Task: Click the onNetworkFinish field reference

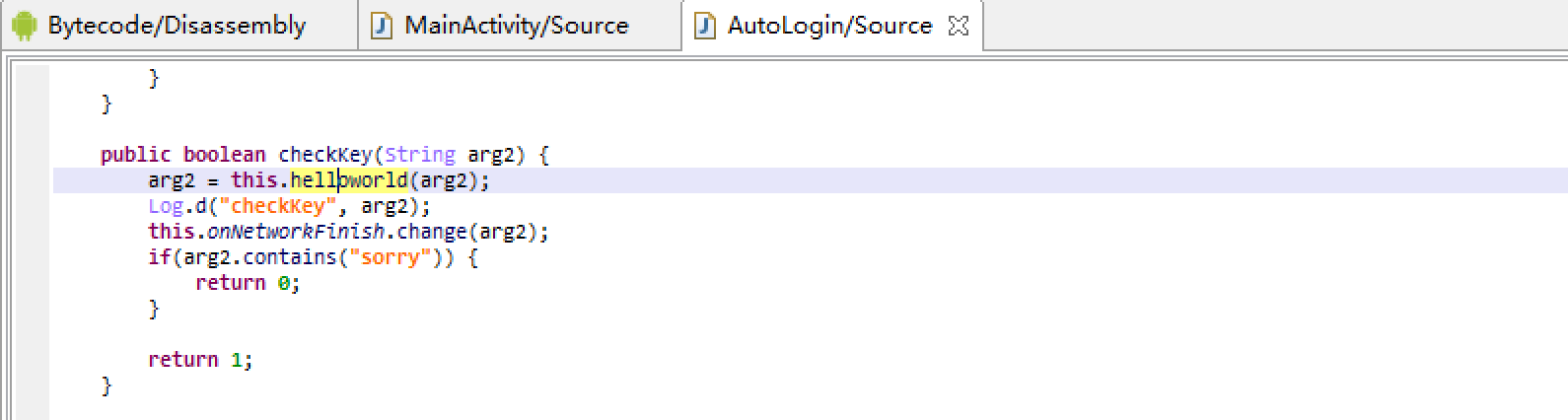Action: (x=296, y=232)
